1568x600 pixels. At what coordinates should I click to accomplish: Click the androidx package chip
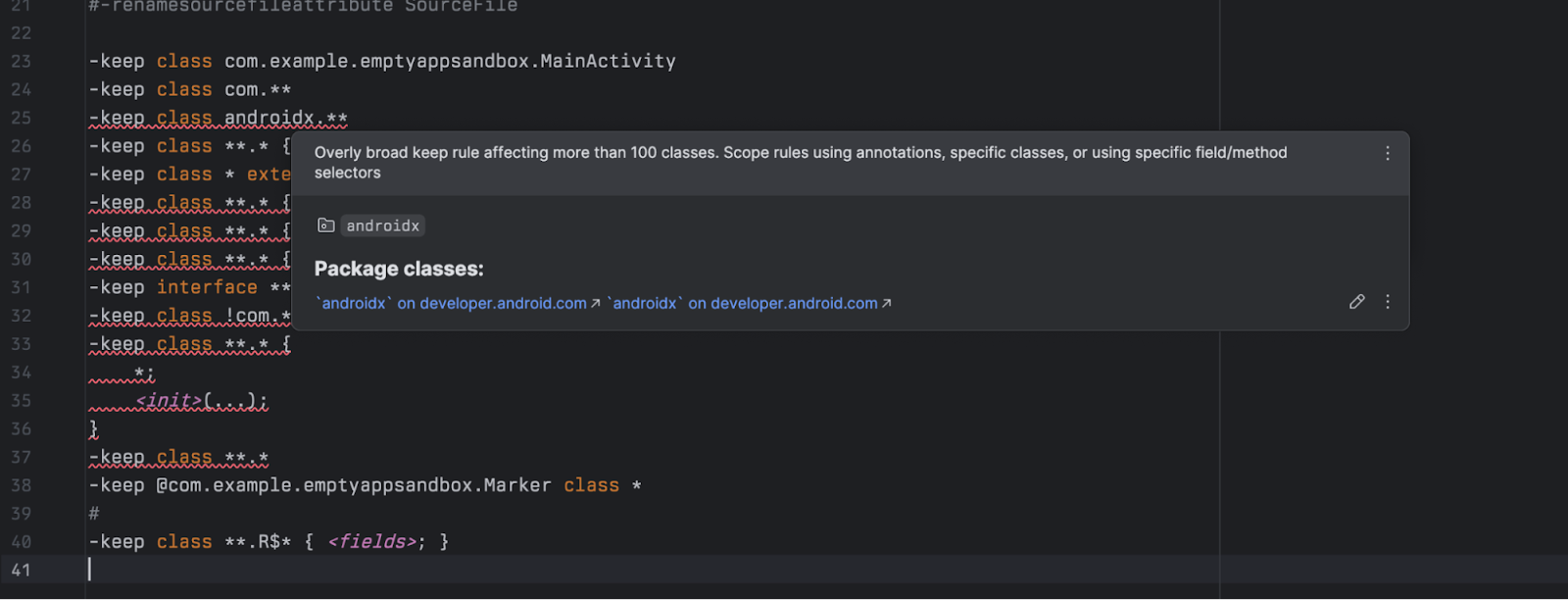(382, 225)
